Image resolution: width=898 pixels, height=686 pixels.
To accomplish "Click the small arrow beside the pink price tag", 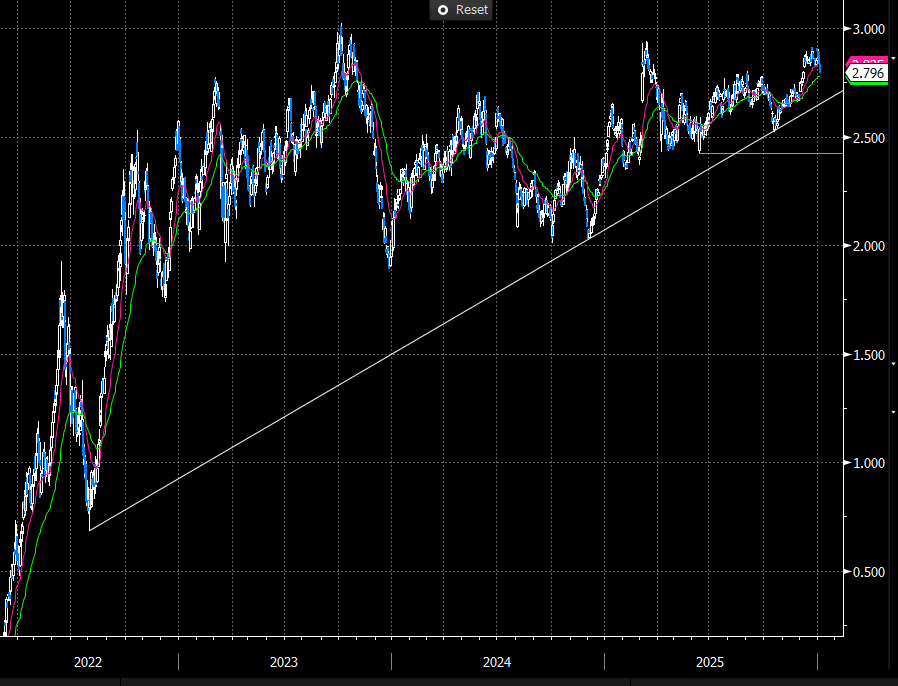I will coord(892,60).
